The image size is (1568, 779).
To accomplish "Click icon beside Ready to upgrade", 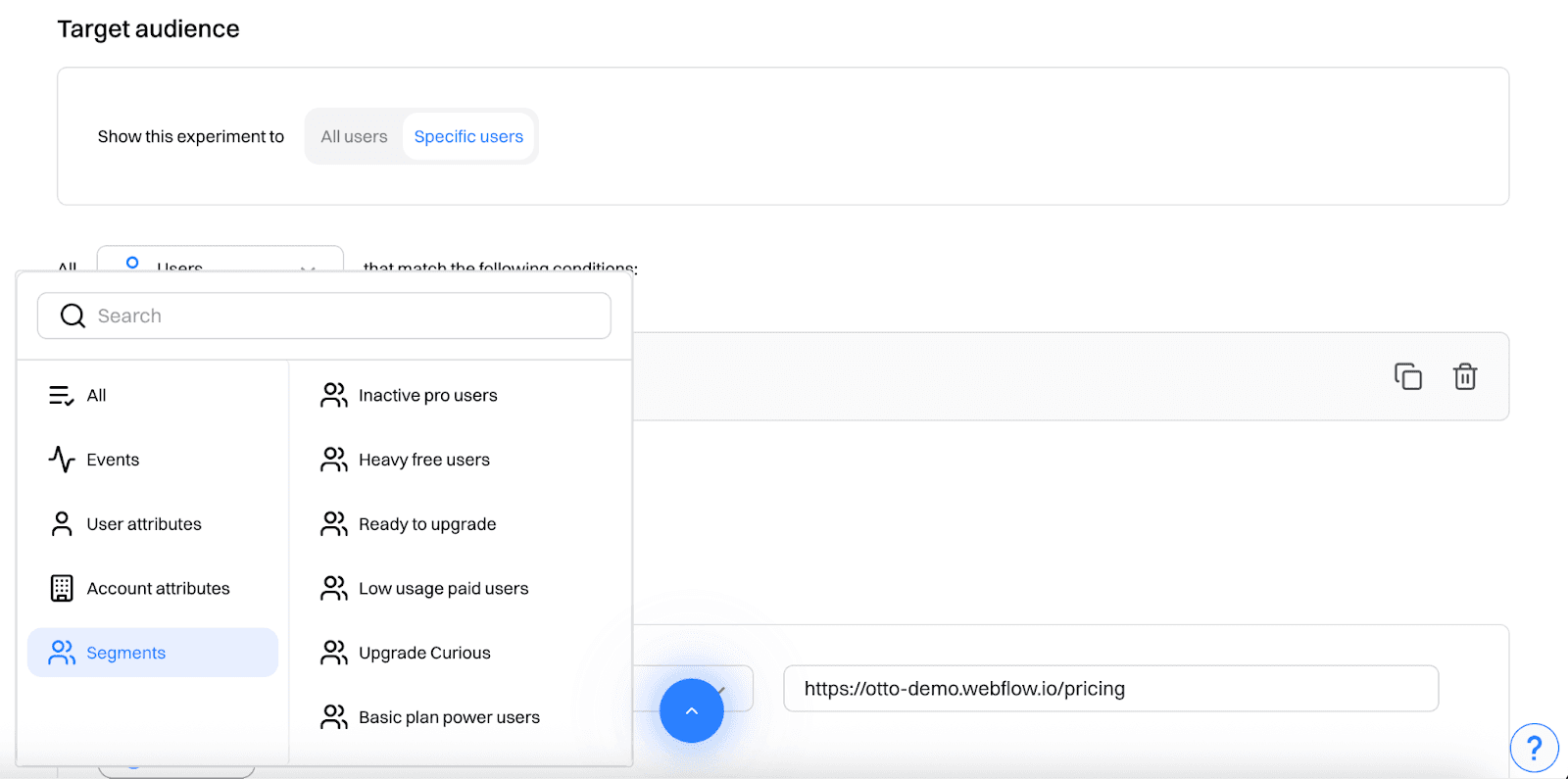I will tap(334, 524).
